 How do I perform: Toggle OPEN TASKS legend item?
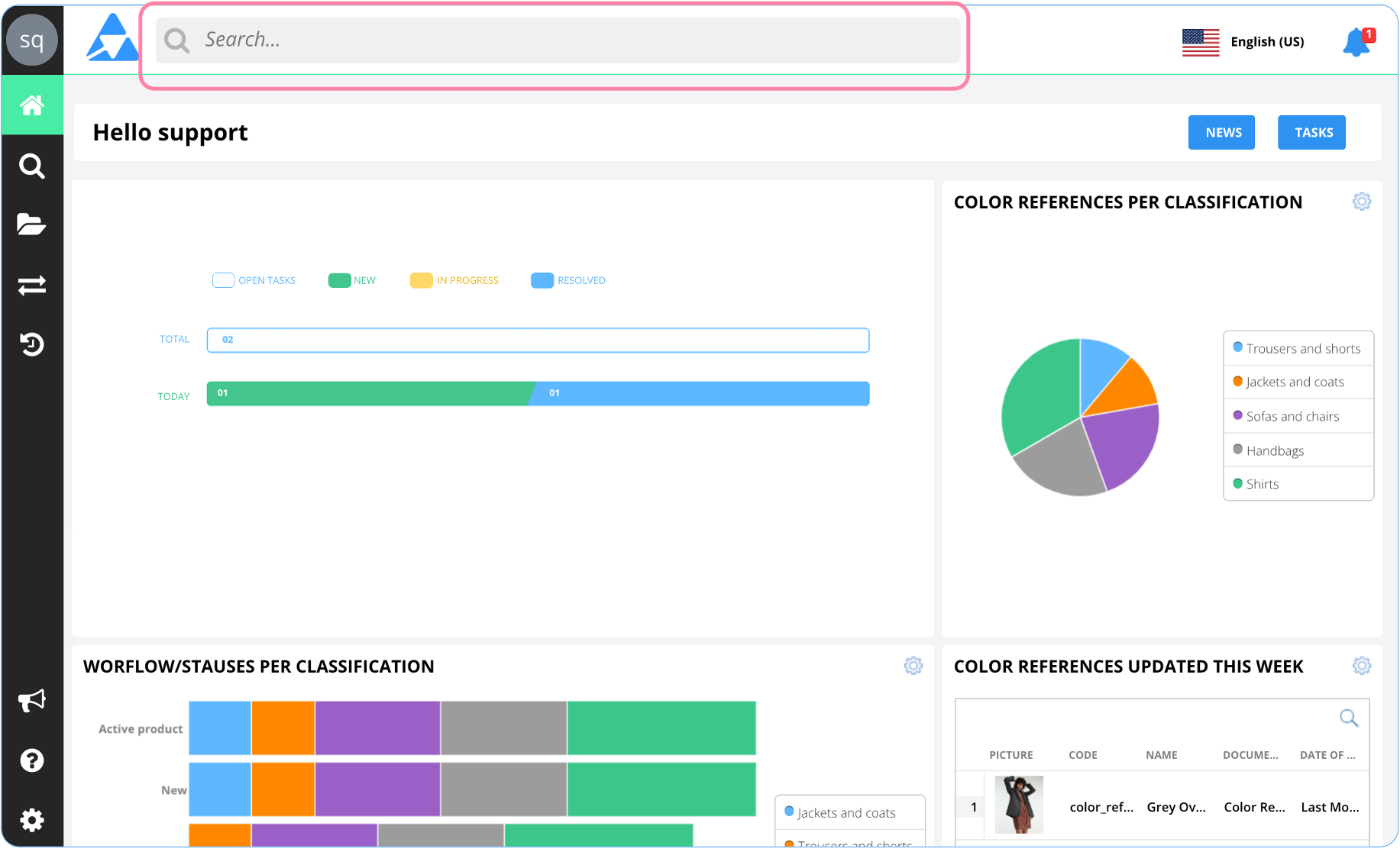[254, 280]
